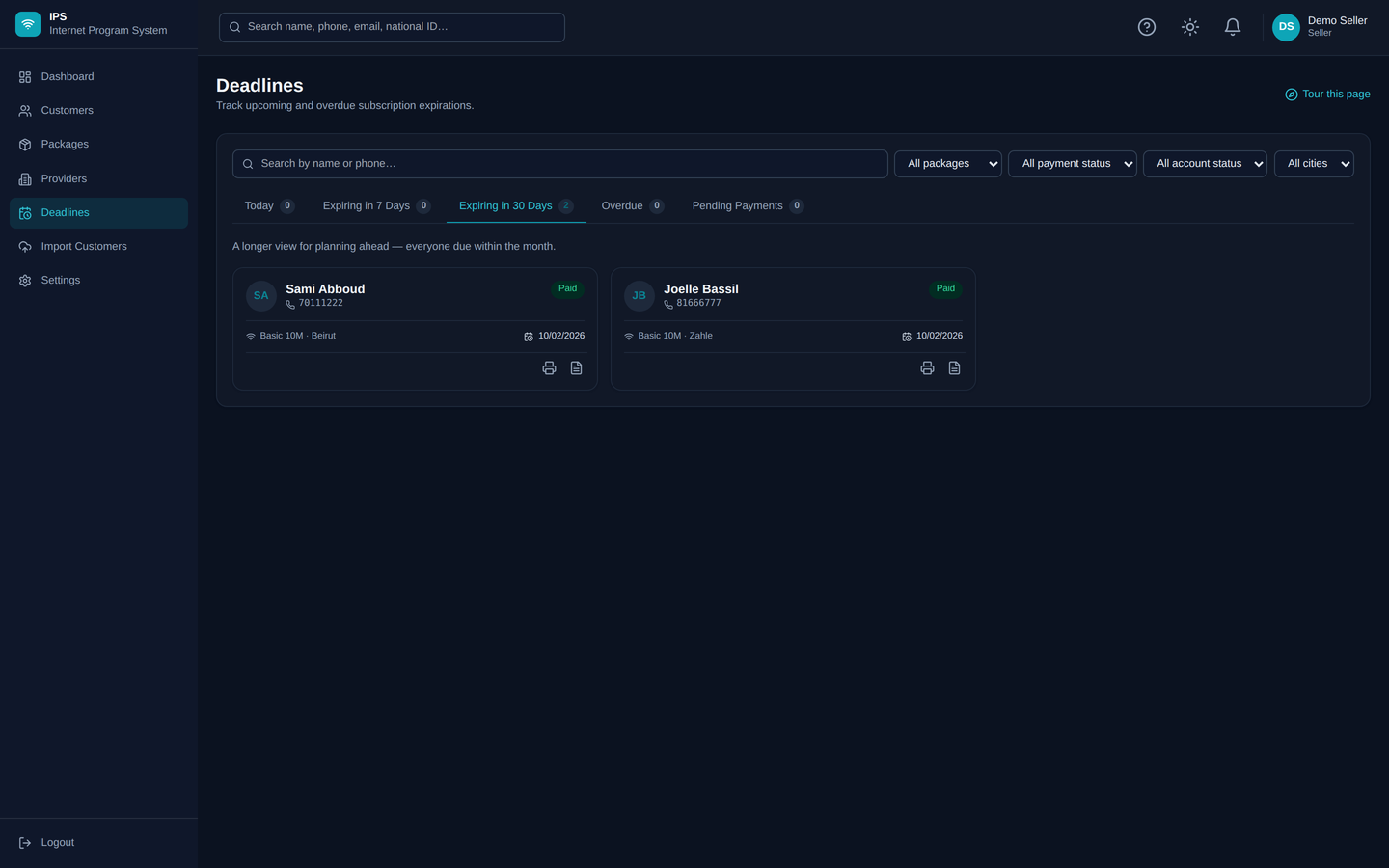Click Basic 10M · Beirut text
The image size is (1389, 868).
[298, 337]
